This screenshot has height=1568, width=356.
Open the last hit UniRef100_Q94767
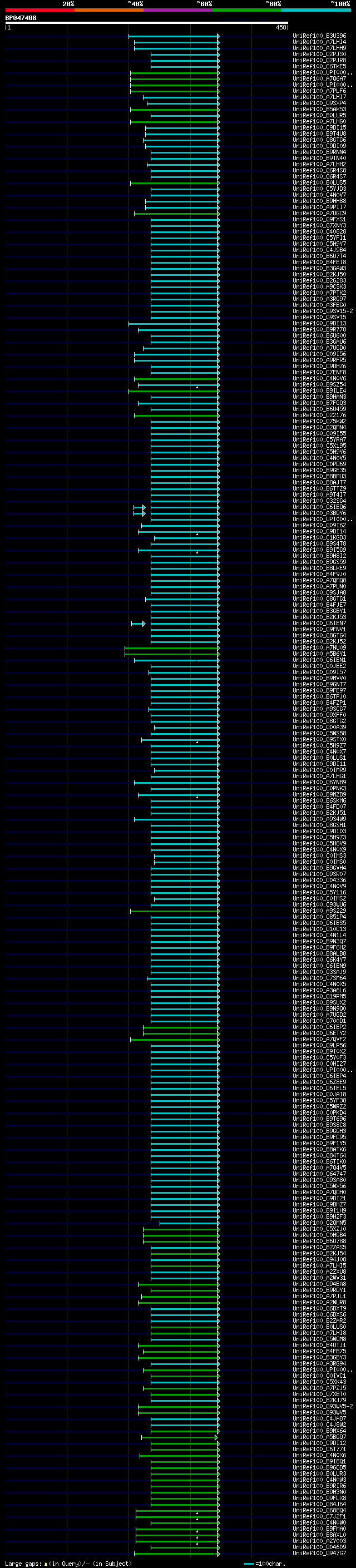coord(319,1553)
